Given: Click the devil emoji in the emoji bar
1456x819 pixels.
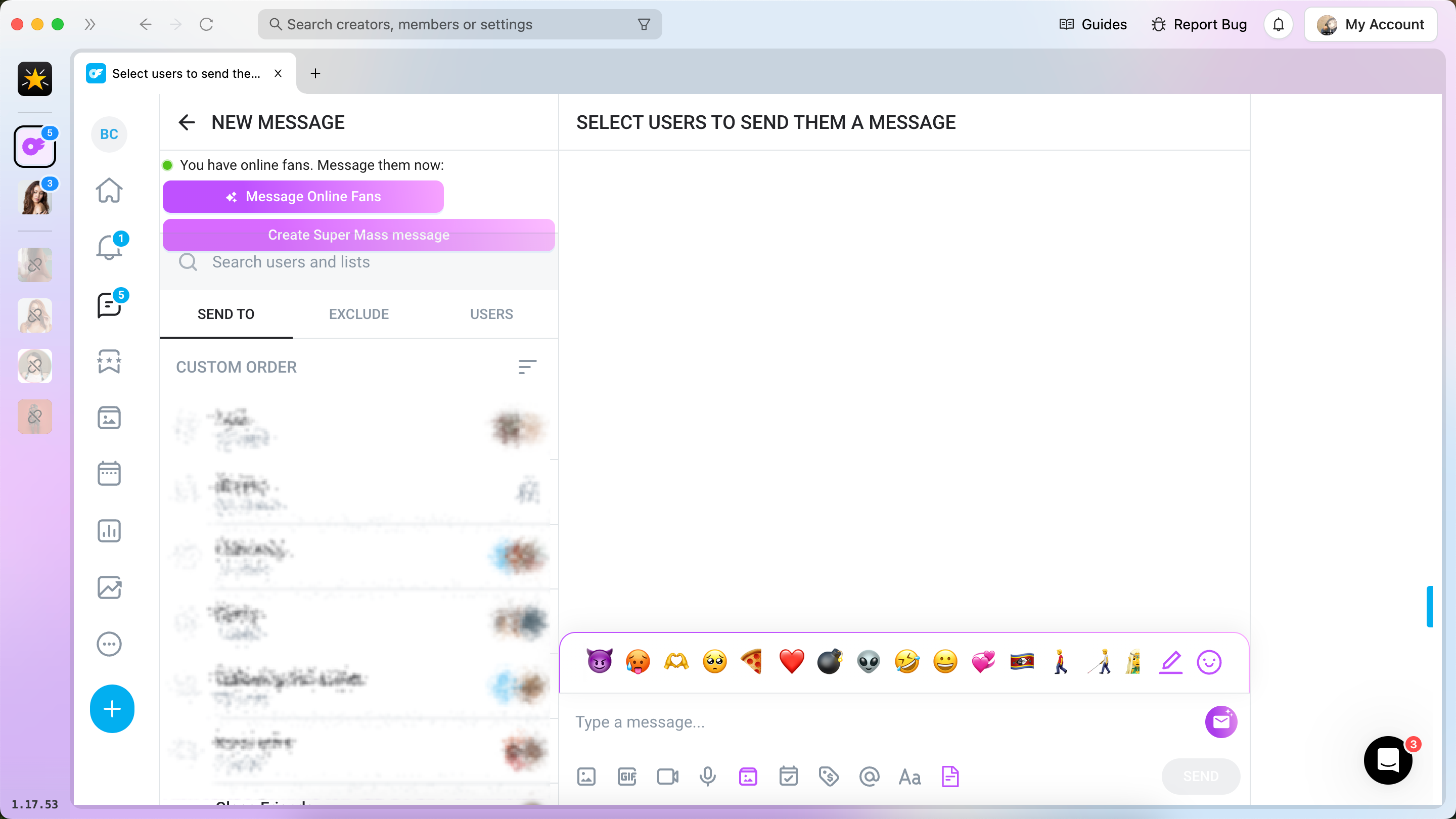Looking at the screenshot, I should click(x=598, y=662).
